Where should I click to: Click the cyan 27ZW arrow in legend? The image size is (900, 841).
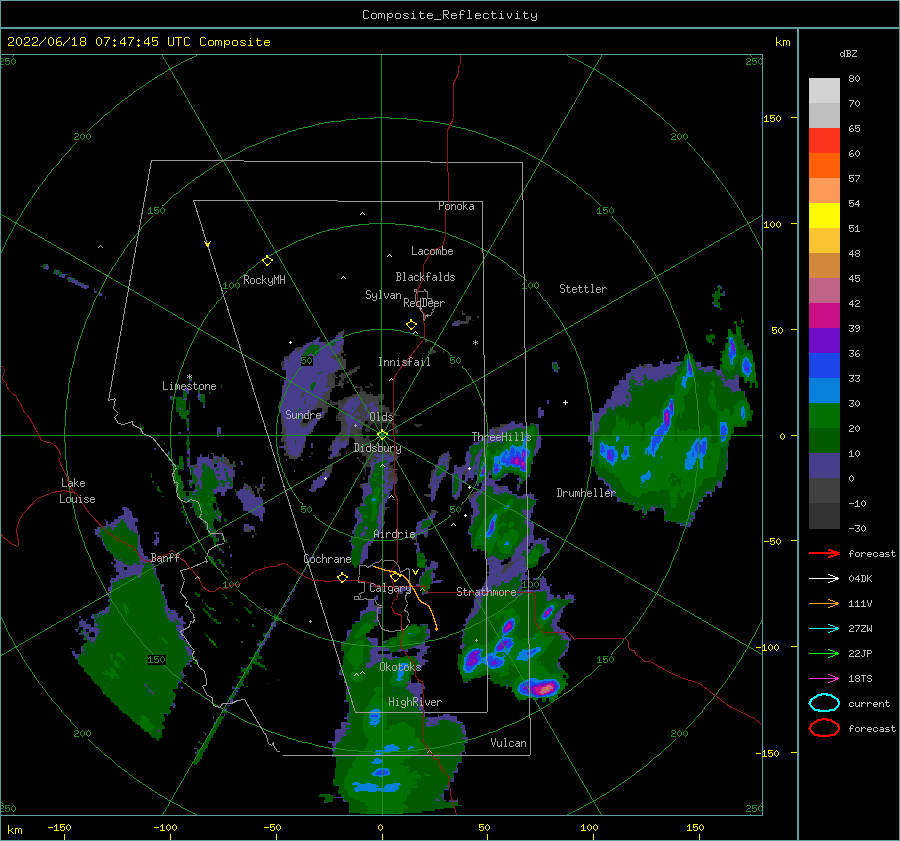pyautogui.click(x=824, y=629)
